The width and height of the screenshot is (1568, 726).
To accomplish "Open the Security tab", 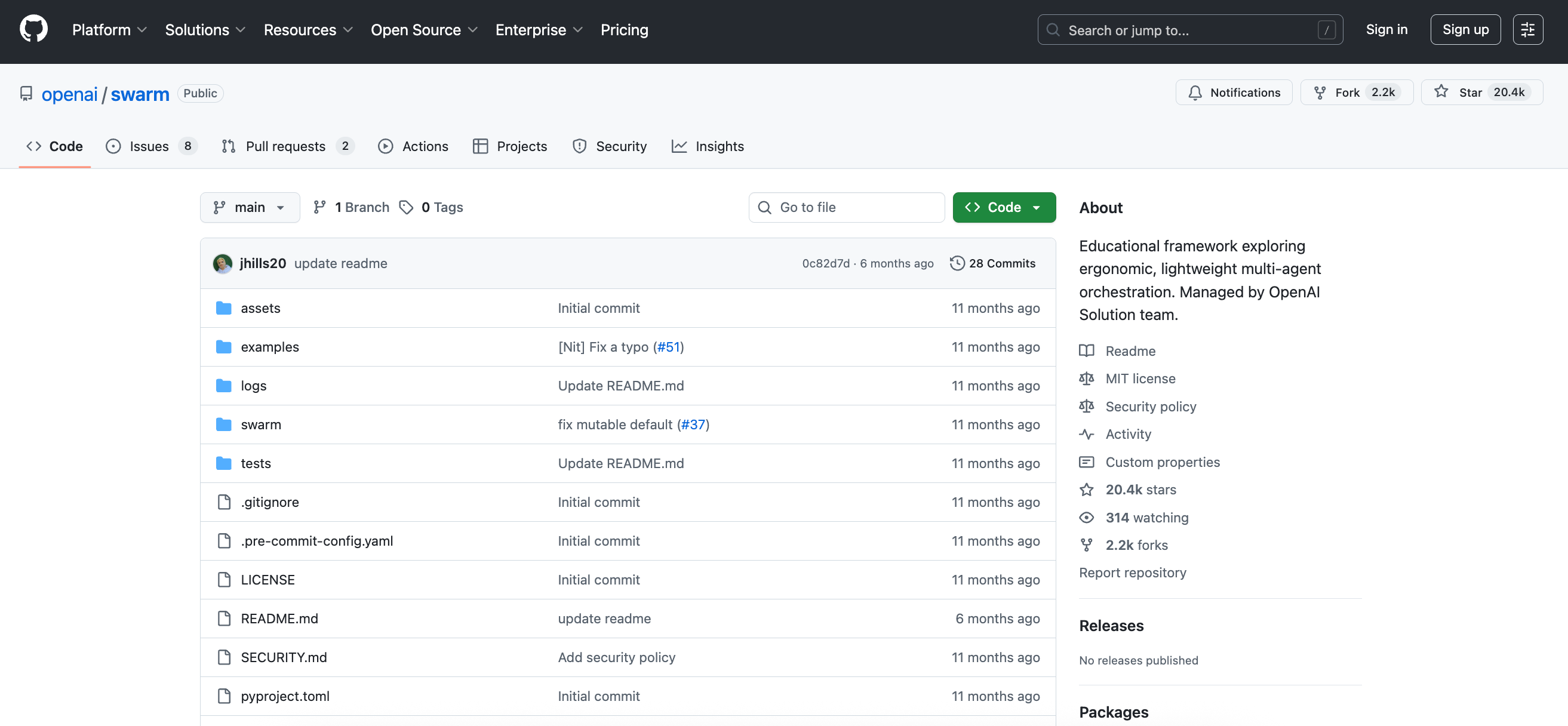I will (x=609, y=146).
